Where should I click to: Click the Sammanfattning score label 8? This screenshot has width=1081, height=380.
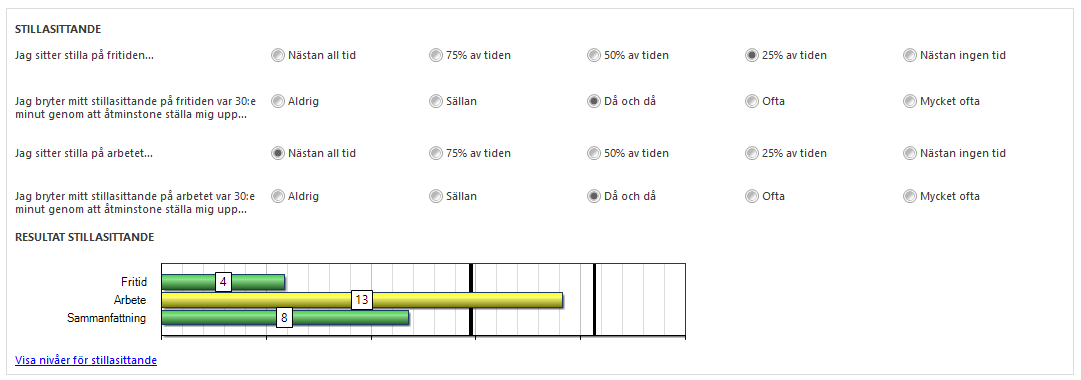pyautogui.click(x=284, y=318)
